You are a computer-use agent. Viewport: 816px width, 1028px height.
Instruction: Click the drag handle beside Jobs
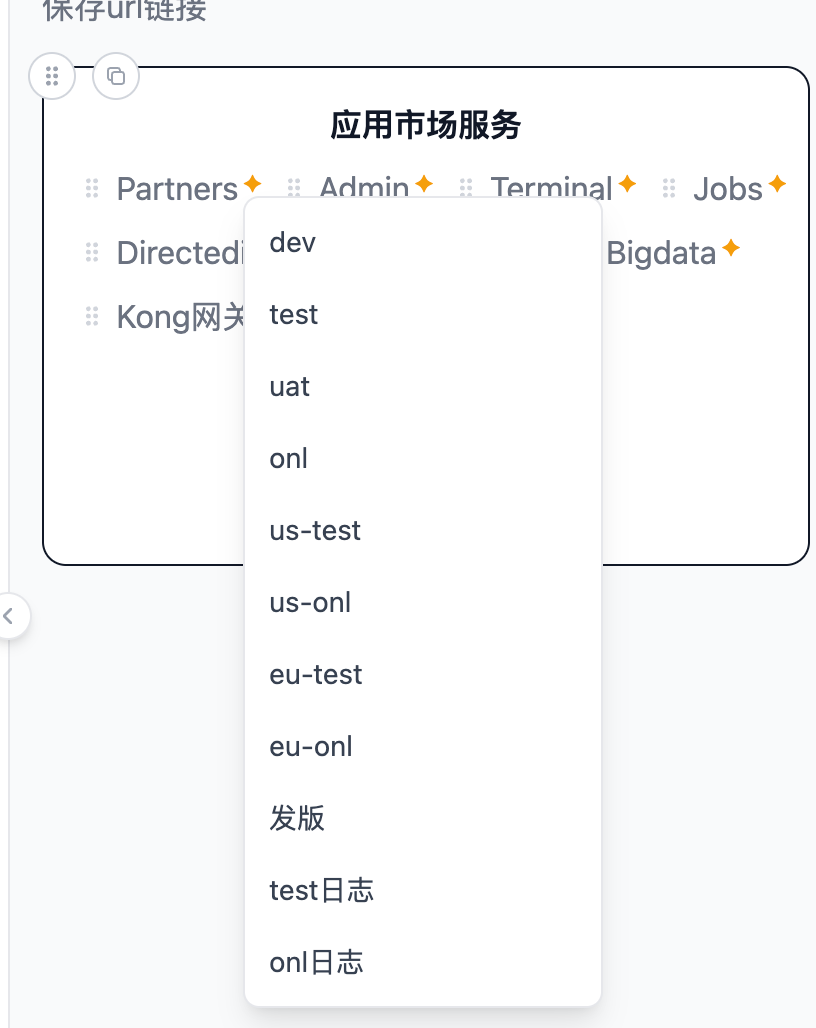pyautogui.click(x=669, y=188)
